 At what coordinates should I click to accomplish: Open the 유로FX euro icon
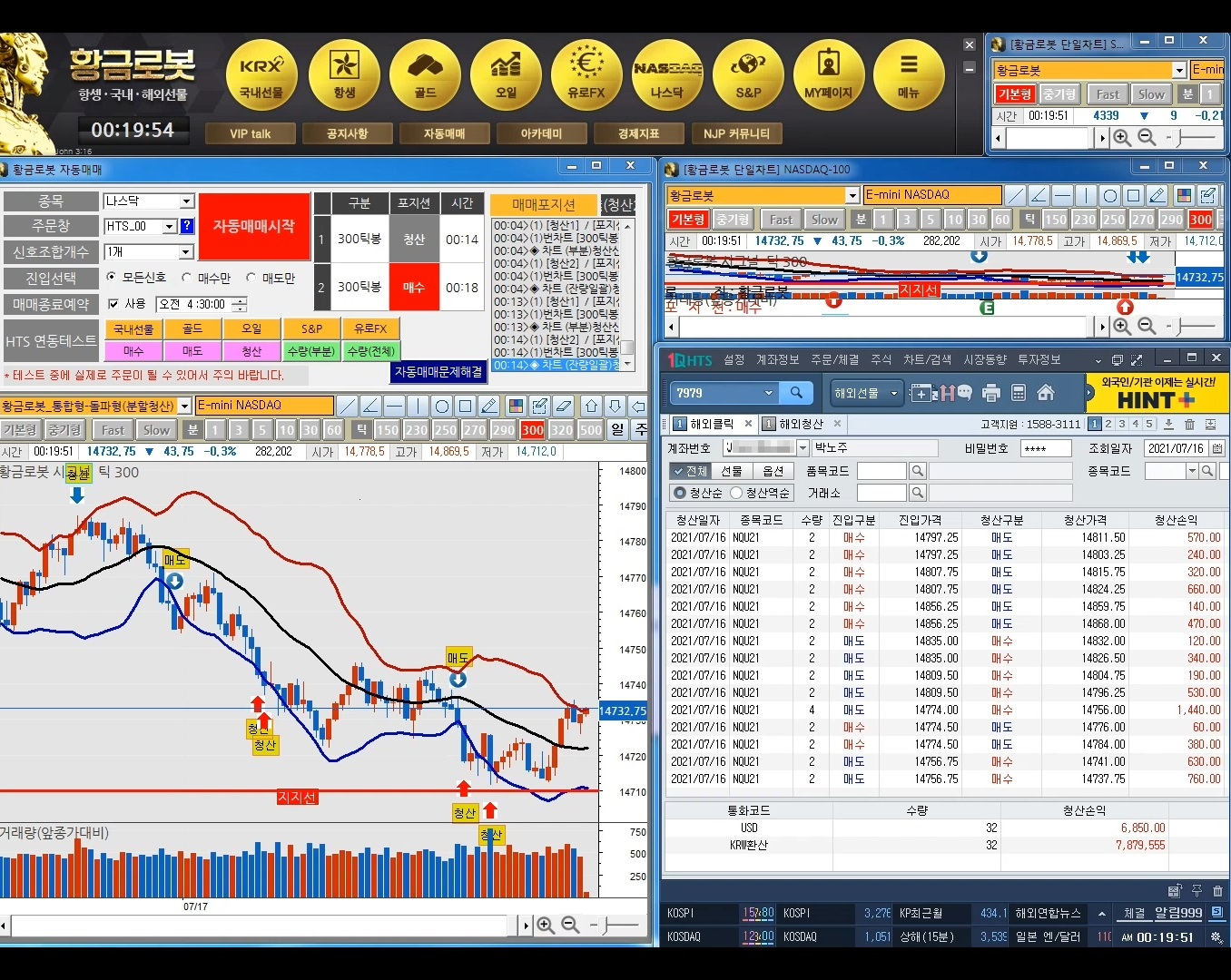(x=586, y=75)
